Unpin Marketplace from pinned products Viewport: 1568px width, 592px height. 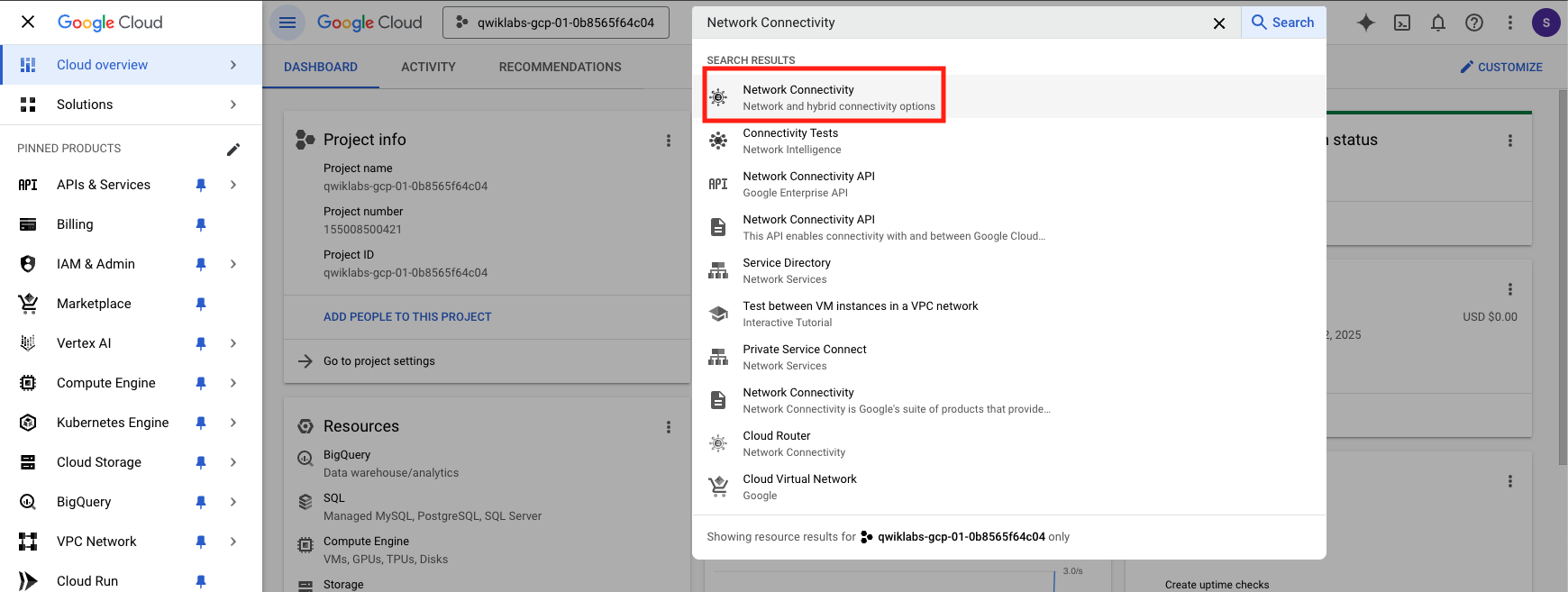pyautogui.click(x=201, y=304)
